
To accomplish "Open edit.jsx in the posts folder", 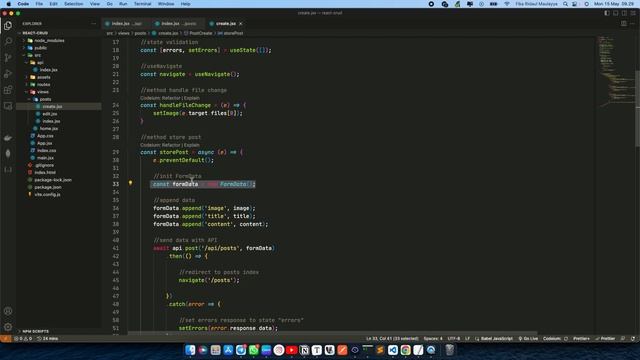I will pyautogui.click(x=50, y=114).
